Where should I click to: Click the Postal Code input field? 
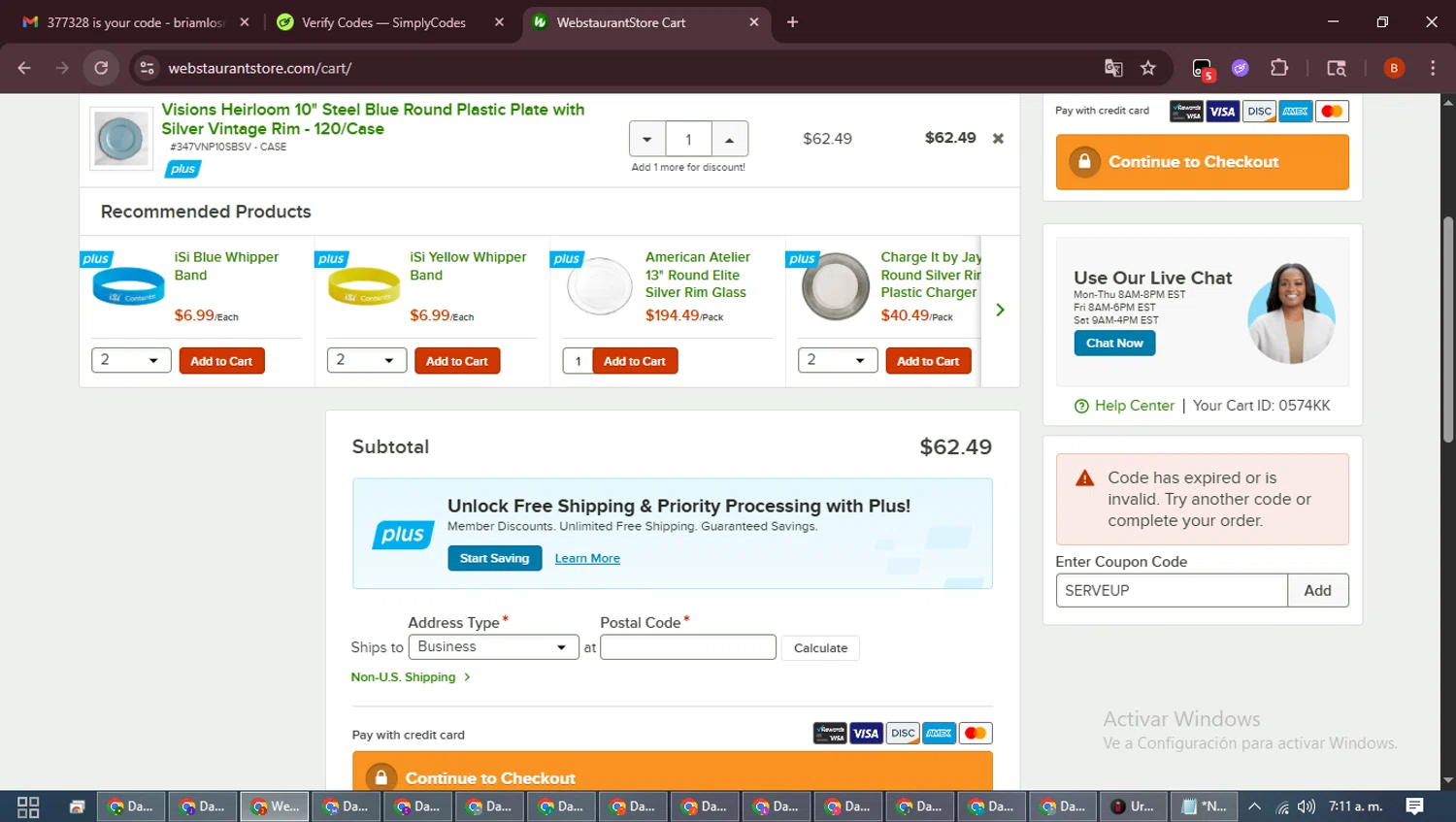coord(688,647)
